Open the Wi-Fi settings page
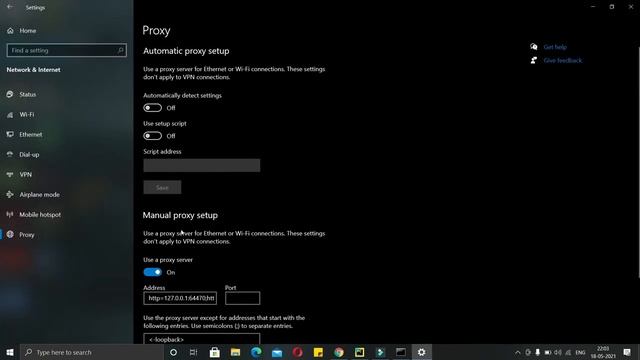Screen dimensions: 640x360 tap(27, 115)
